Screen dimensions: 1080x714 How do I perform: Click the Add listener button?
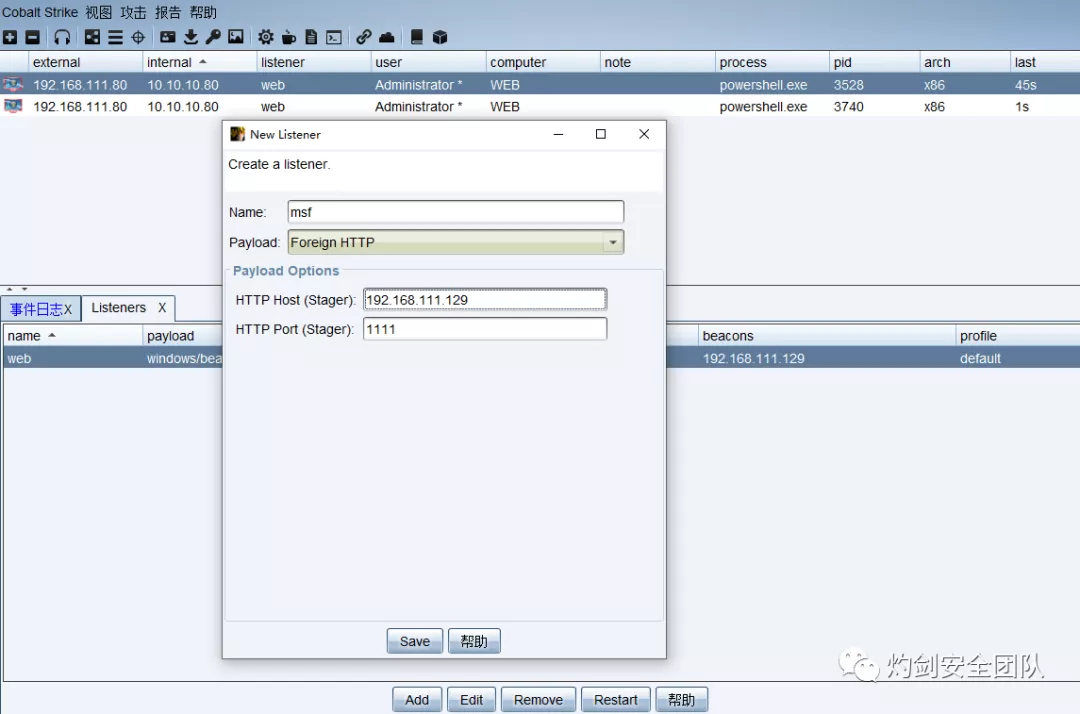(417, 700)
